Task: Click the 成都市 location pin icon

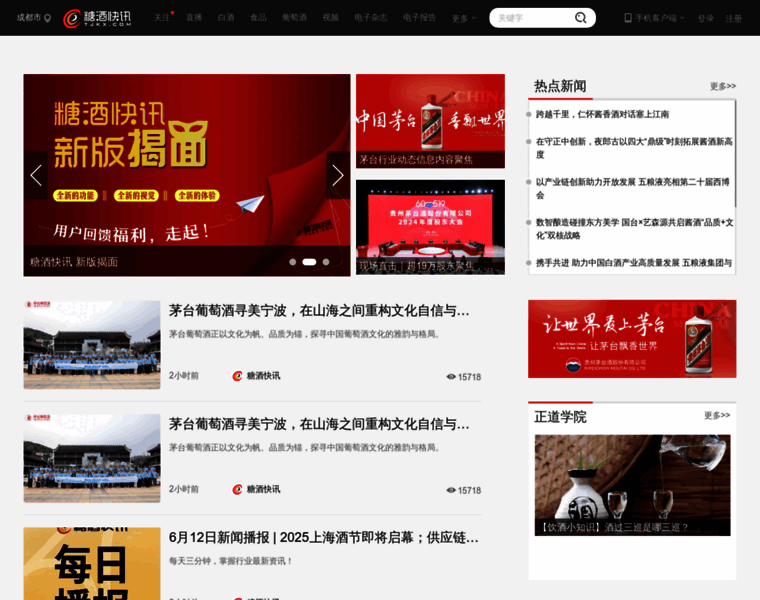Action: (x=48, y=18)
